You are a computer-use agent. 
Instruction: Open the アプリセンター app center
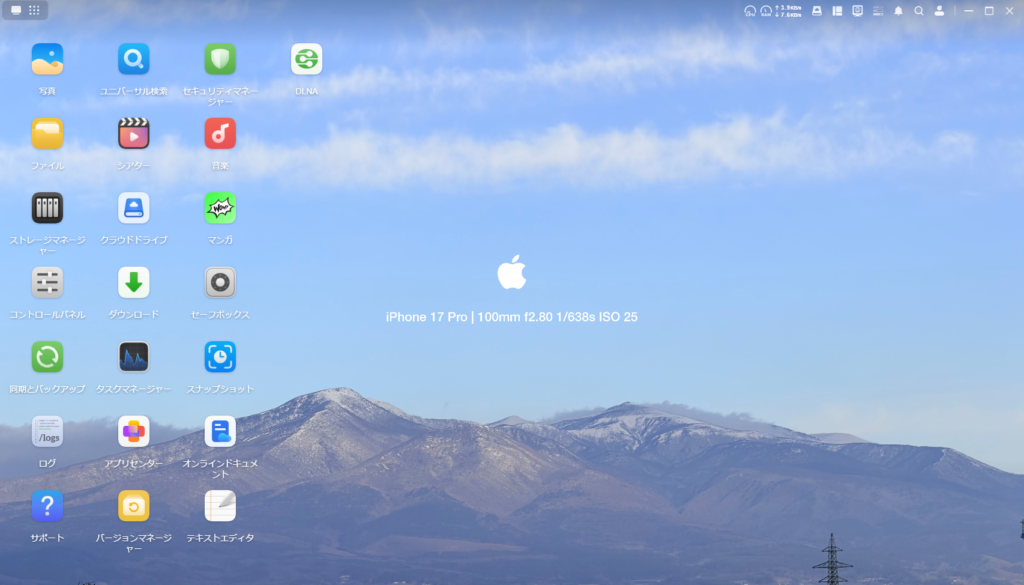click(134, 431)
